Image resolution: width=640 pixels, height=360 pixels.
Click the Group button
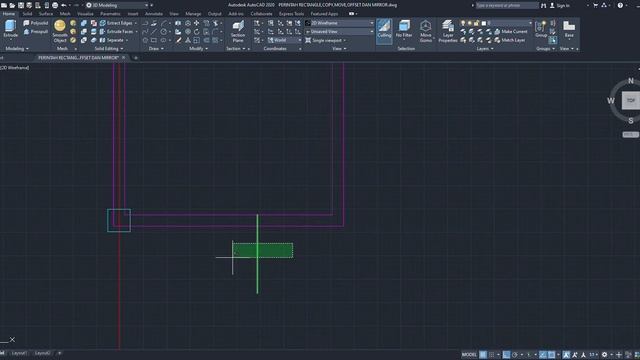tap(541, 29)
